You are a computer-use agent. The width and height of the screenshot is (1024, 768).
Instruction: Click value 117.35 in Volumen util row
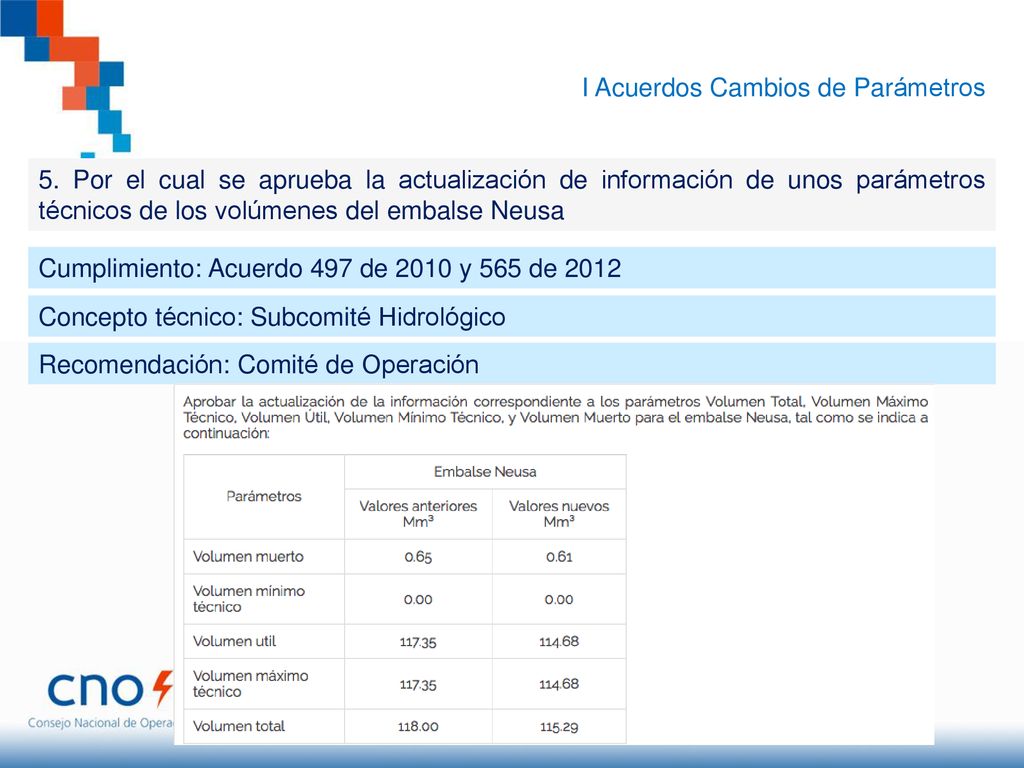click(418, 642)
